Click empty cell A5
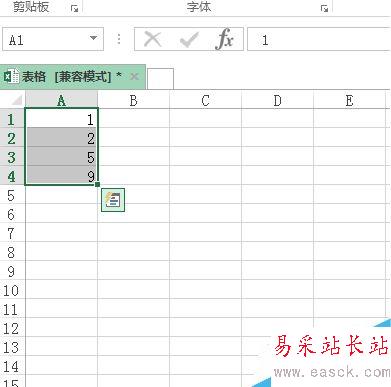Image resolution: width=391 pixels, height=387 pixels. pyautogui.click(x=61, y=194)
